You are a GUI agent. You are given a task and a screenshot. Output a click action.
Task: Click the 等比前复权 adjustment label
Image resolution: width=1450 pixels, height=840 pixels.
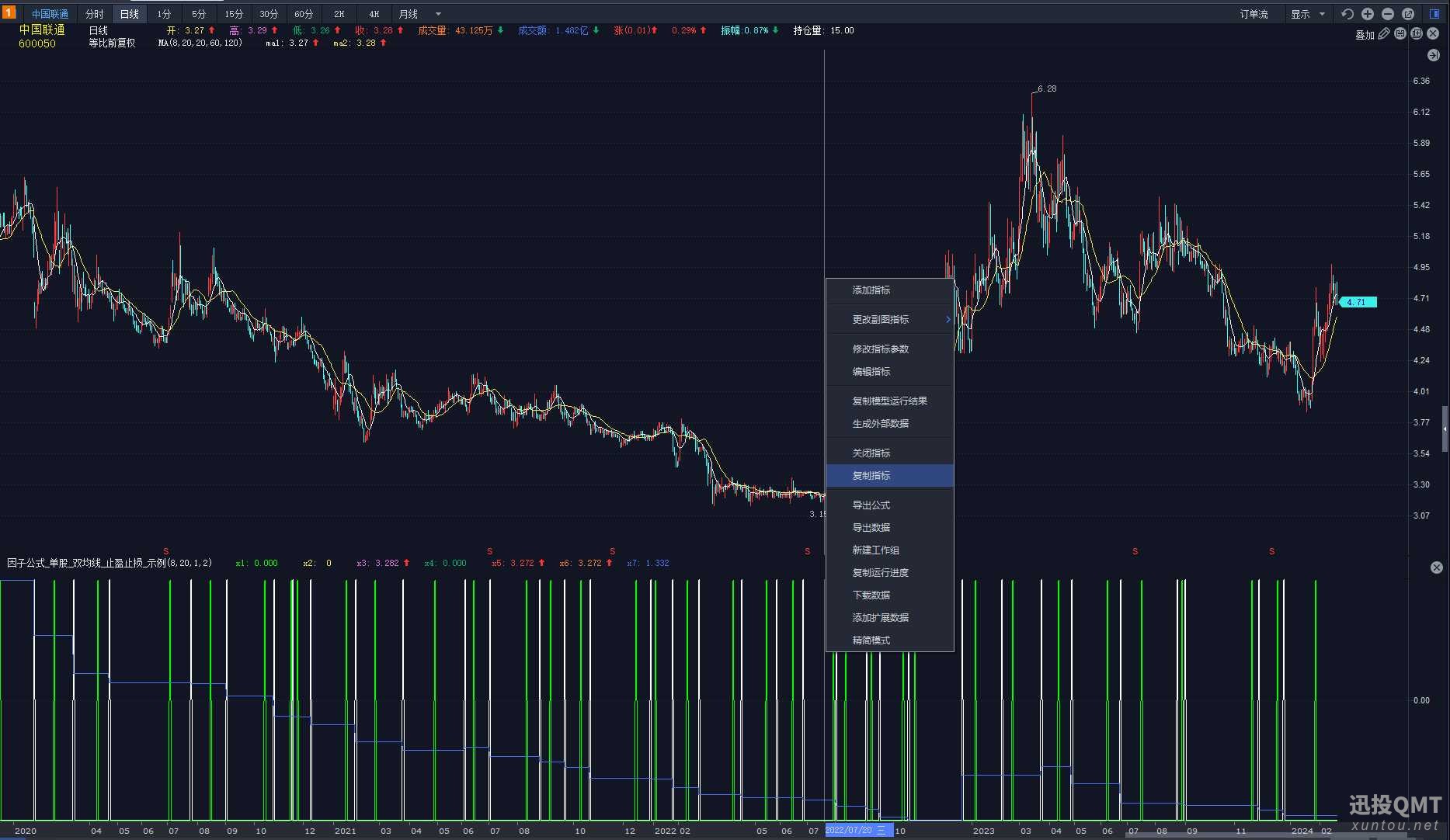coord(112,43)
